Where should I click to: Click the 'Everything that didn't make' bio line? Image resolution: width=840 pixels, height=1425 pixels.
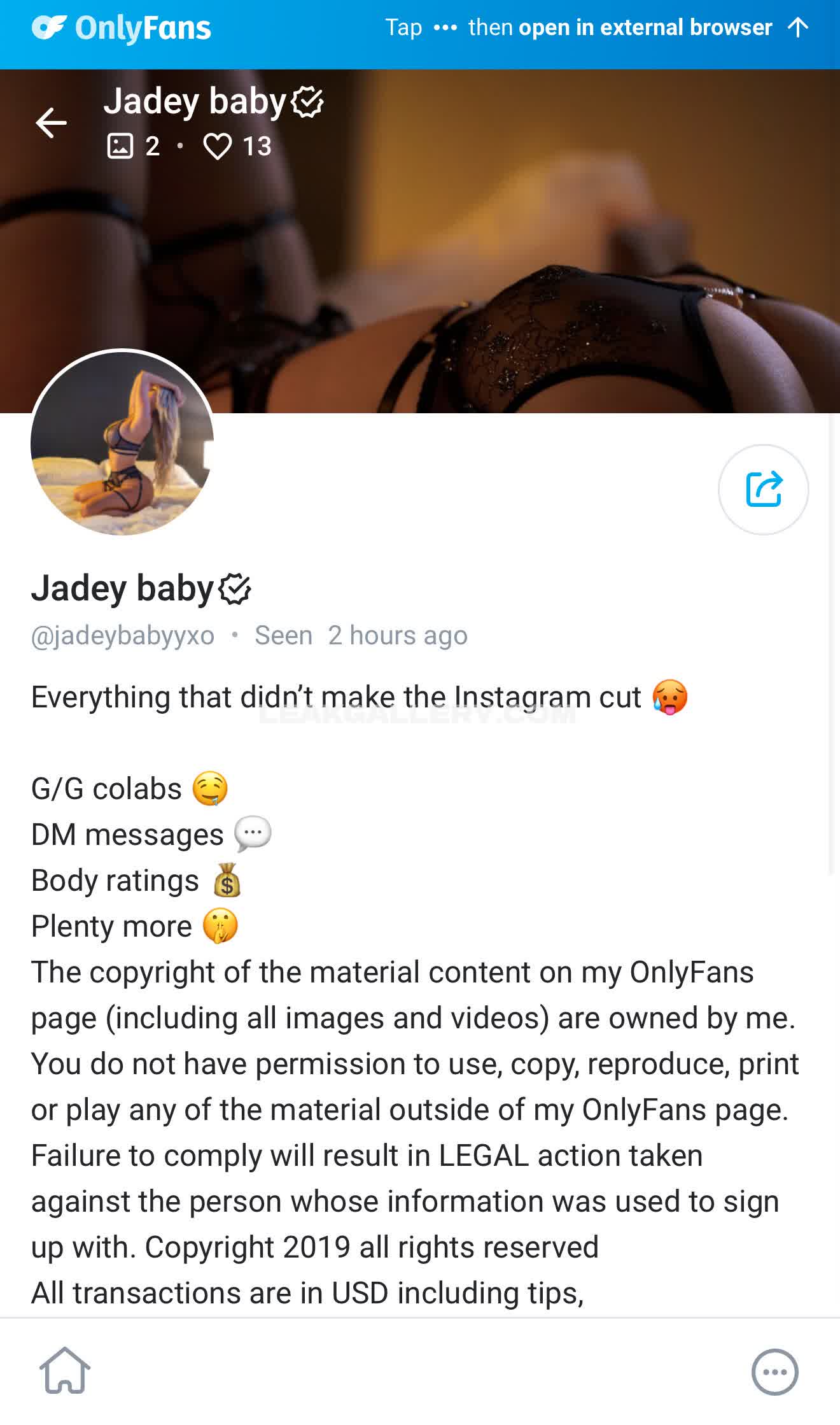[360, 697]
